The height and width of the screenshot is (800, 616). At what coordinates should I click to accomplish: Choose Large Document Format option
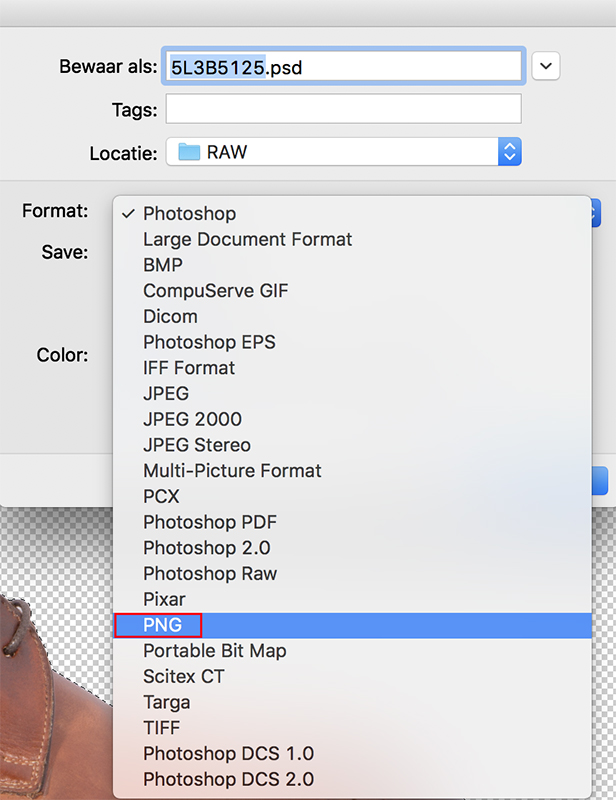352,239
